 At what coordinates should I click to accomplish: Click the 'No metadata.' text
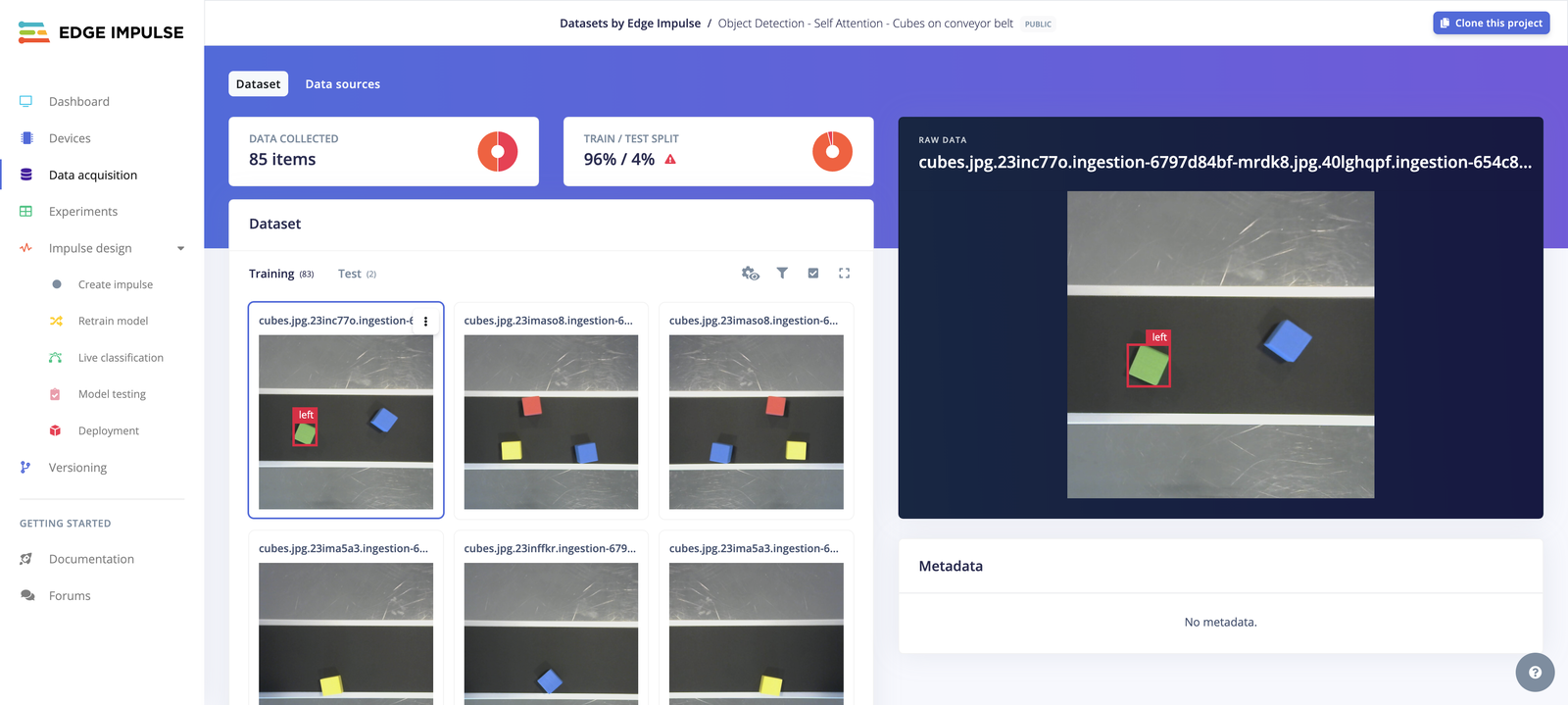click(1220, 623)
